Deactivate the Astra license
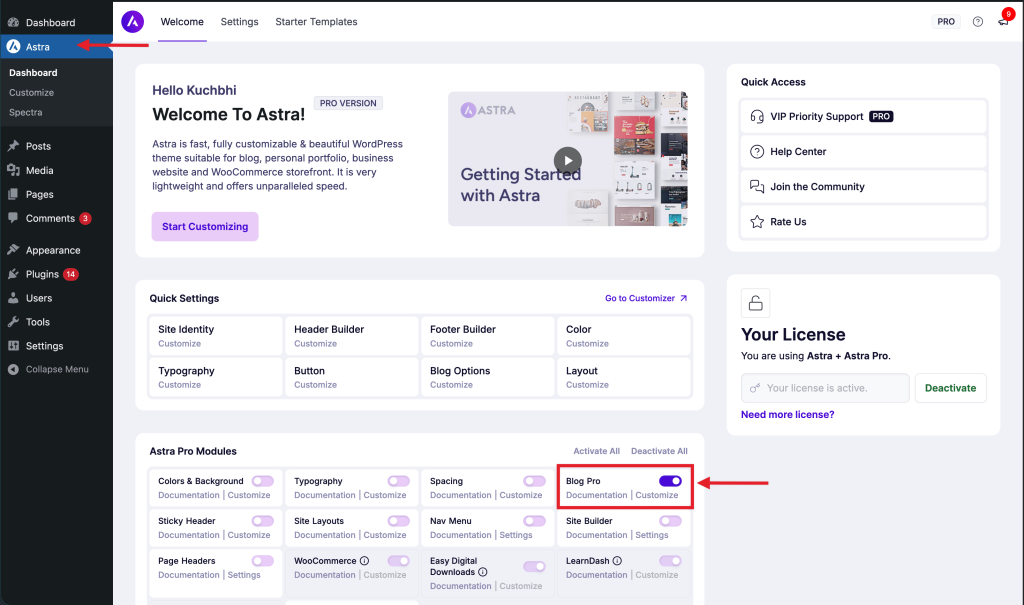Screen dimensions: 1024x605 click(x=950, y=388)
